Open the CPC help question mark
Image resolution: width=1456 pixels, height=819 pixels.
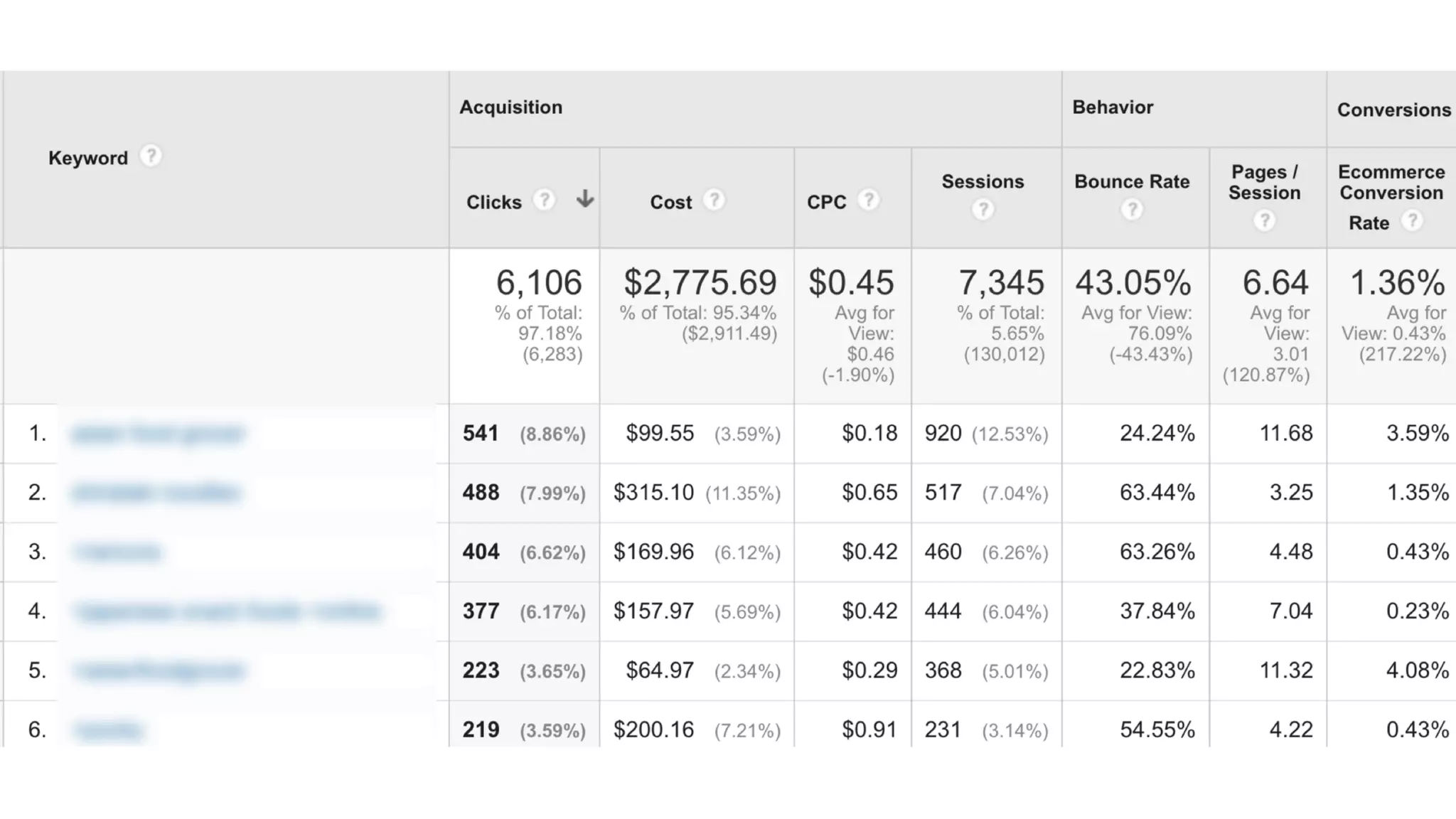click(868, 200)
